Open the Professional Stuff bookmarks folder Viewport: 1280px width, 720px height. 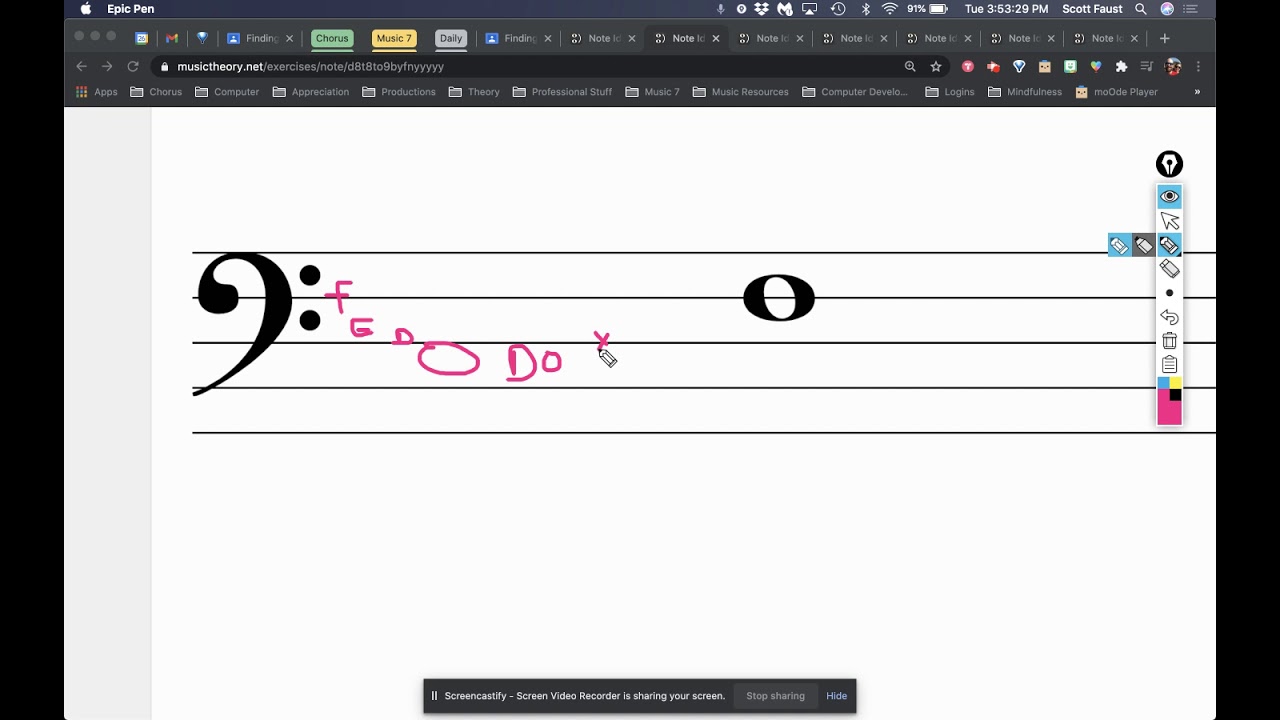click(563, 92)
